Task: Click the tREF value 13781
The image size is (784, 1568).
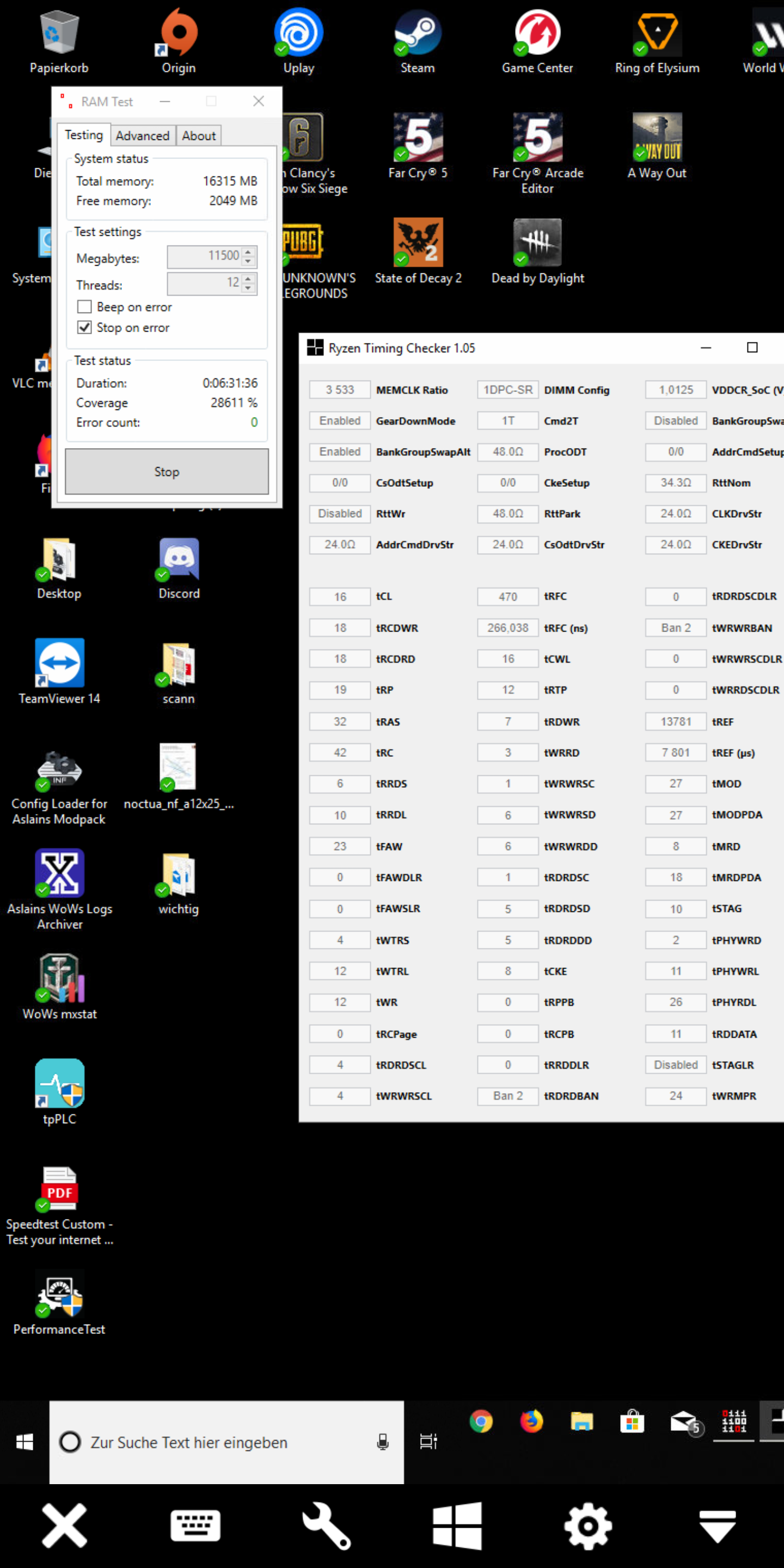Action: tap(676, 721)
